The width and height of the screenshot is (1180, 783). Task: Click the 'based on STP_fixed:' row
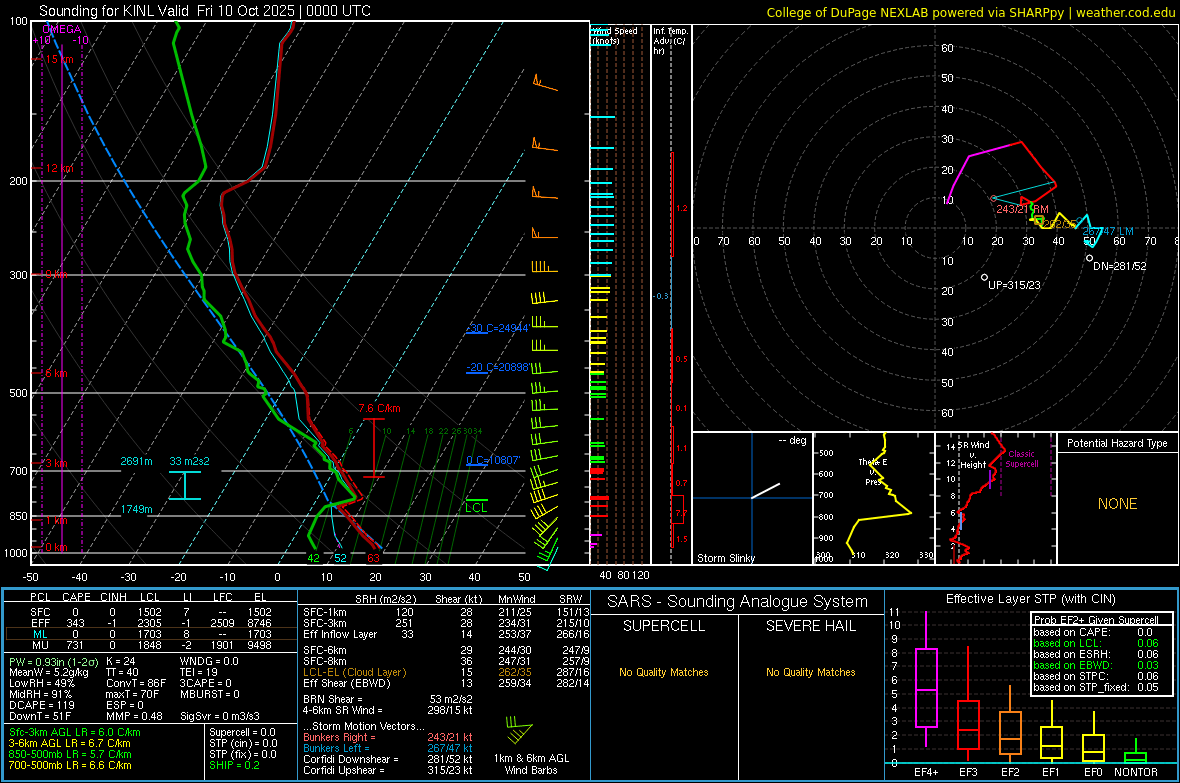point(1096,687)
